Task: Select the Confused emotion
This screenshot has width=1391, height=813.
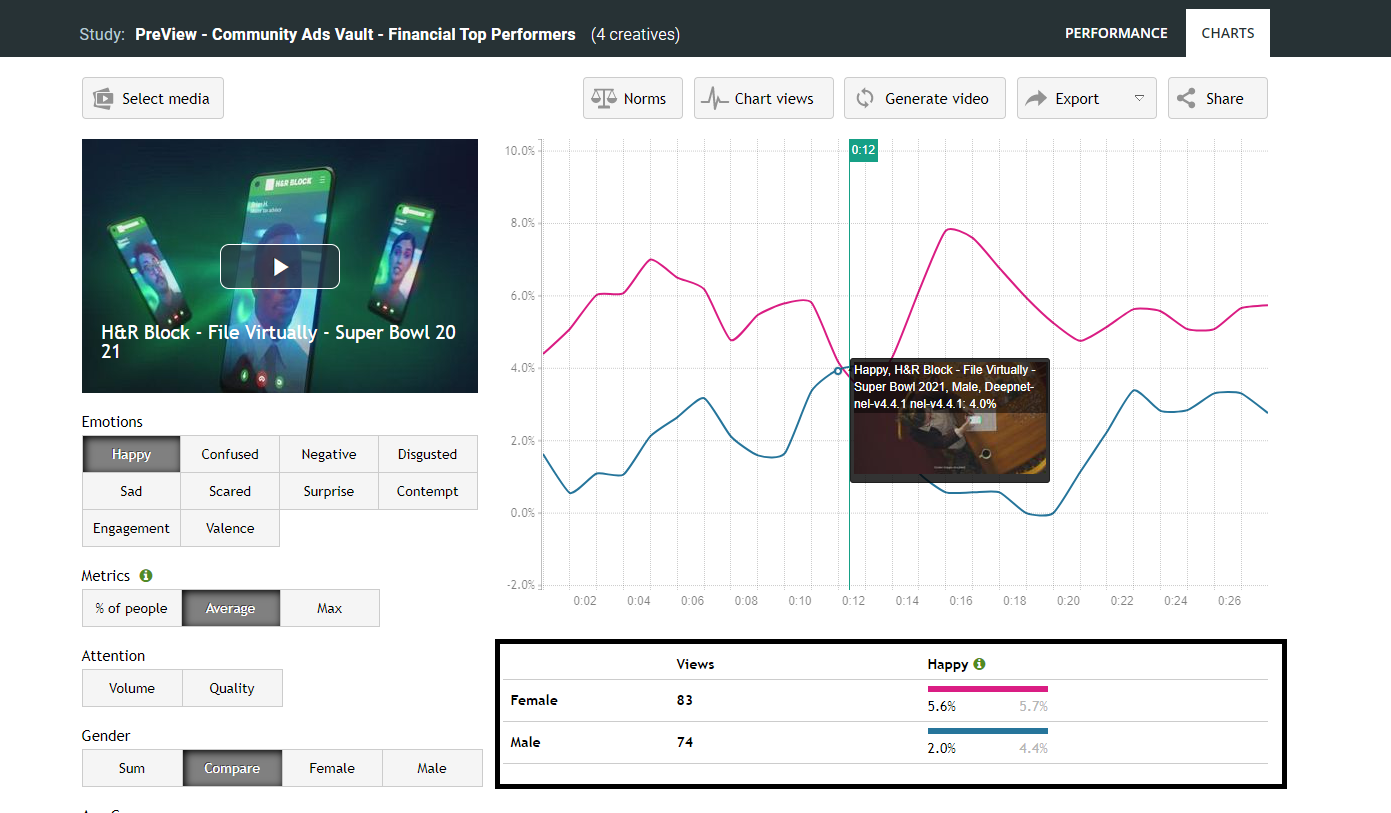Action: click(x=230, y=454)
